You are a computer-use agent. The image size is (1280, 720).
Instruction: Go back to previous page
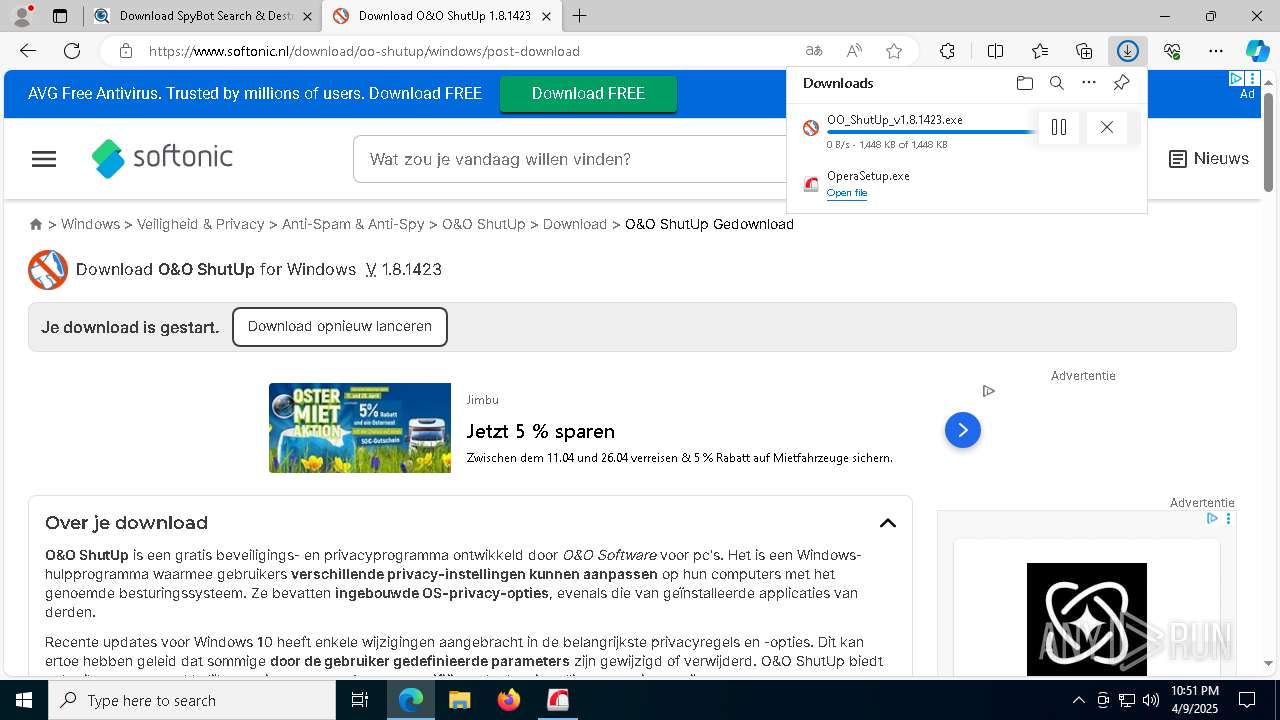tap(28, 51)
